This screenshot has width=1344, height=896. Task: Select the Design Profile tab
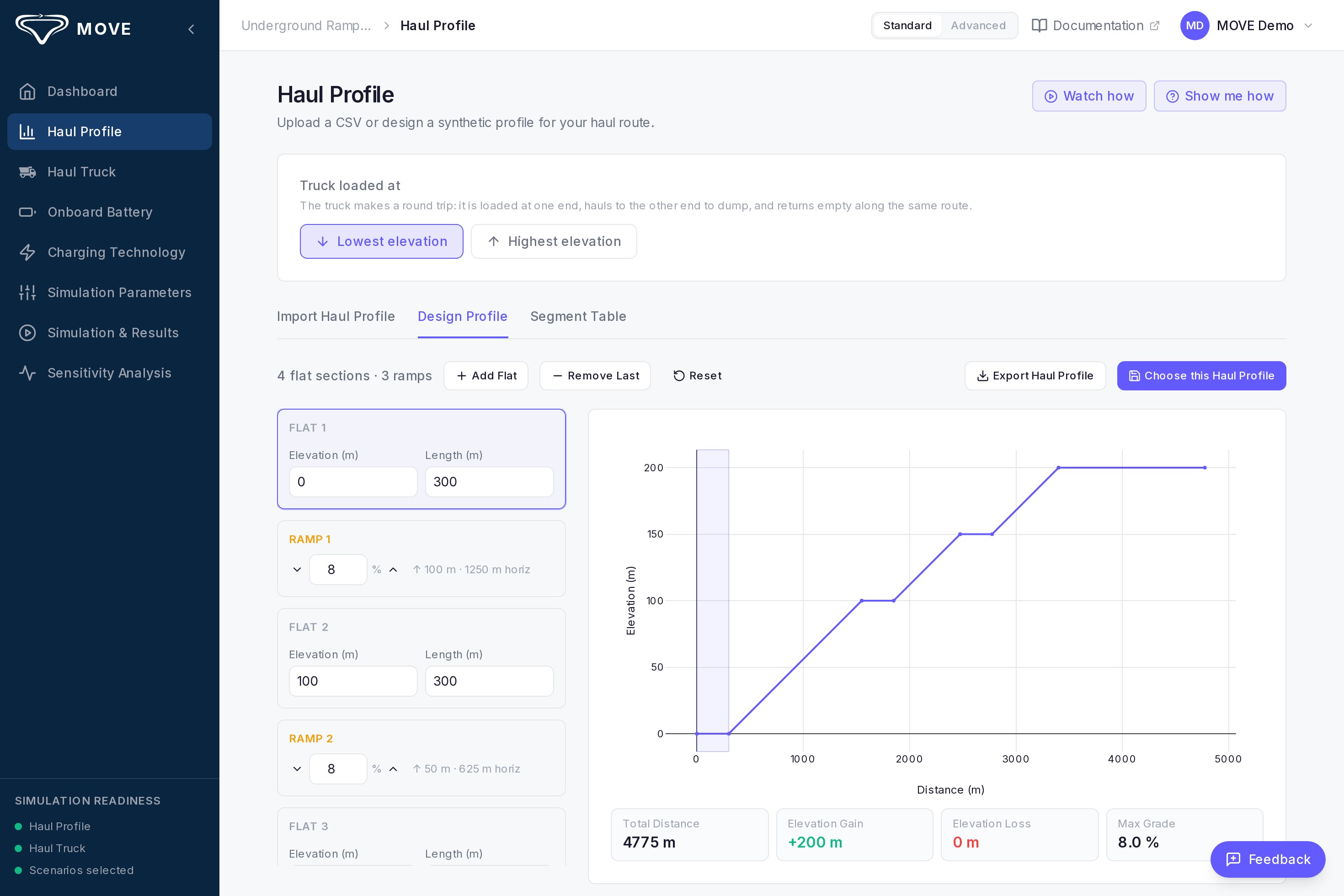(462, 316)
